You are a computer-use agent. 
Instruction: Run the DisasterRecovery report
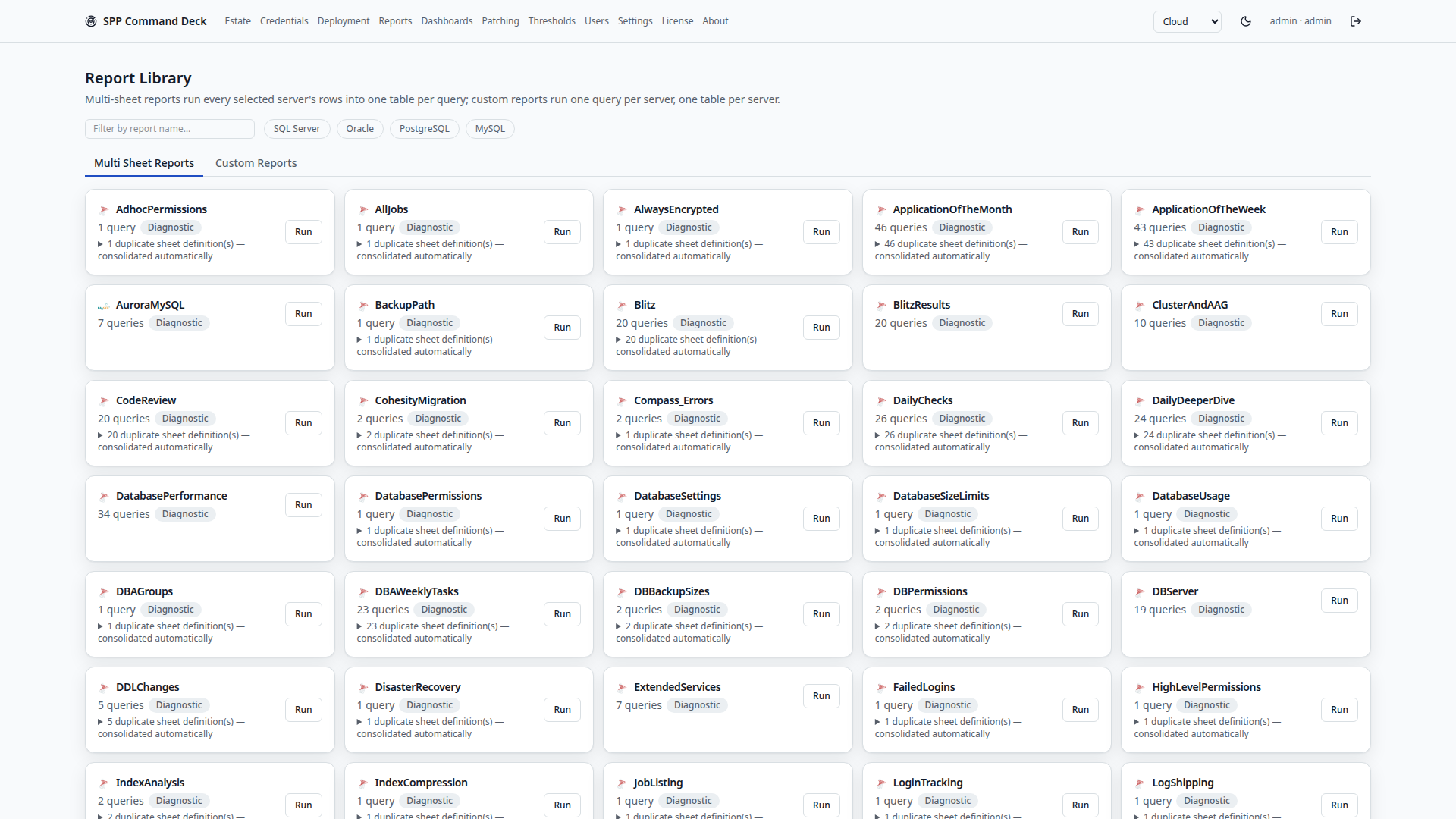(x=562, y=710)
